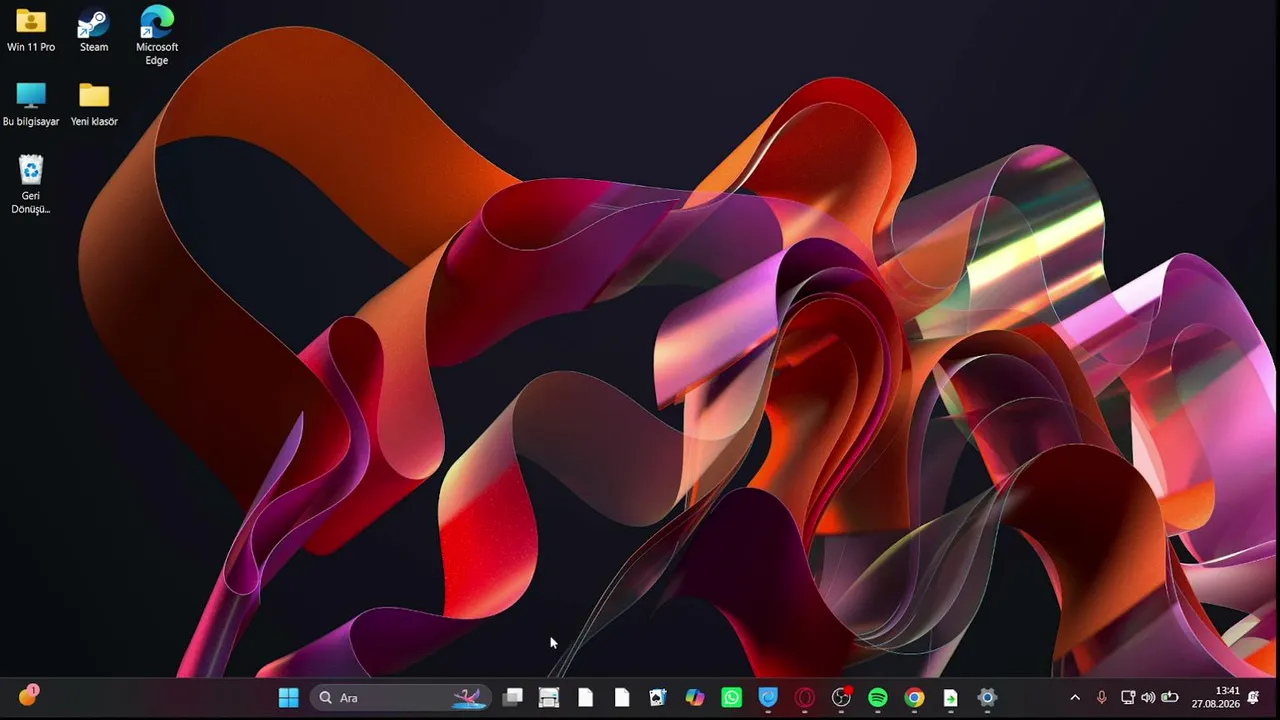1280x720 pixels.
Task: Open Spotify from the taskbar
Action: tap(878, 697)
